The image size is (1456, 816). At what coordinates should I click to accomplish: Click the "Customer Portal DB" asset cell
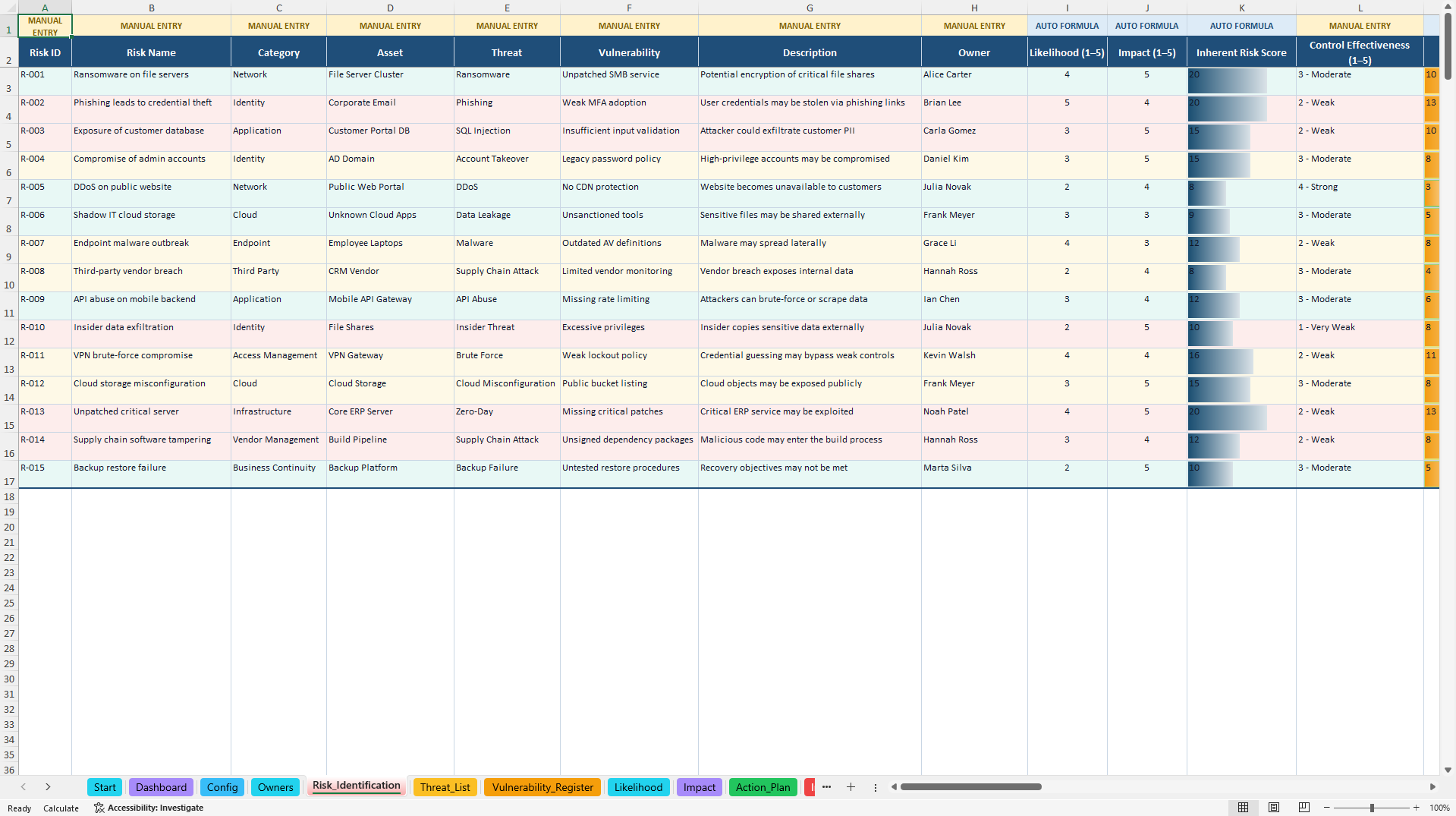click(390, 137)
